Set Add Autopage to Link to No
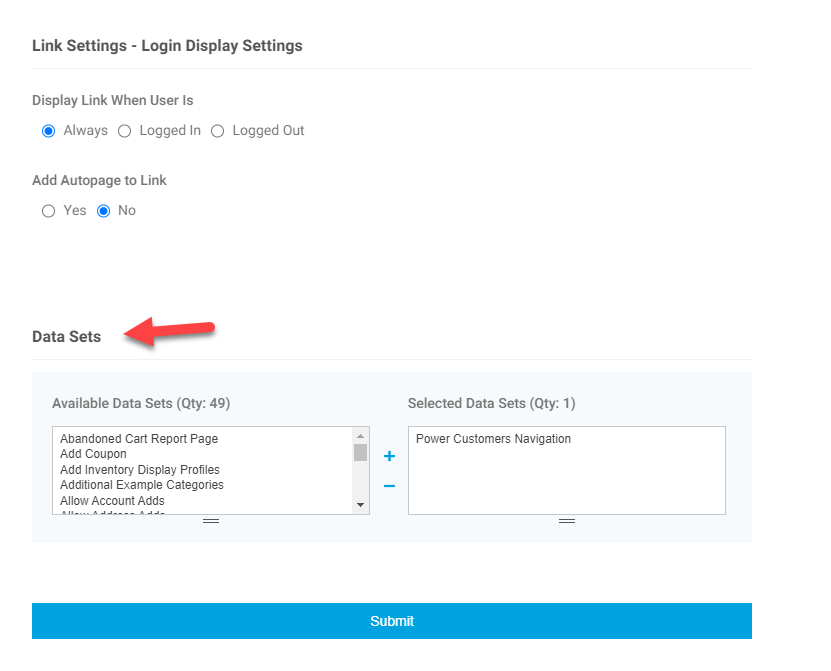This screenshot has width=831, height=671. (103, 211)
